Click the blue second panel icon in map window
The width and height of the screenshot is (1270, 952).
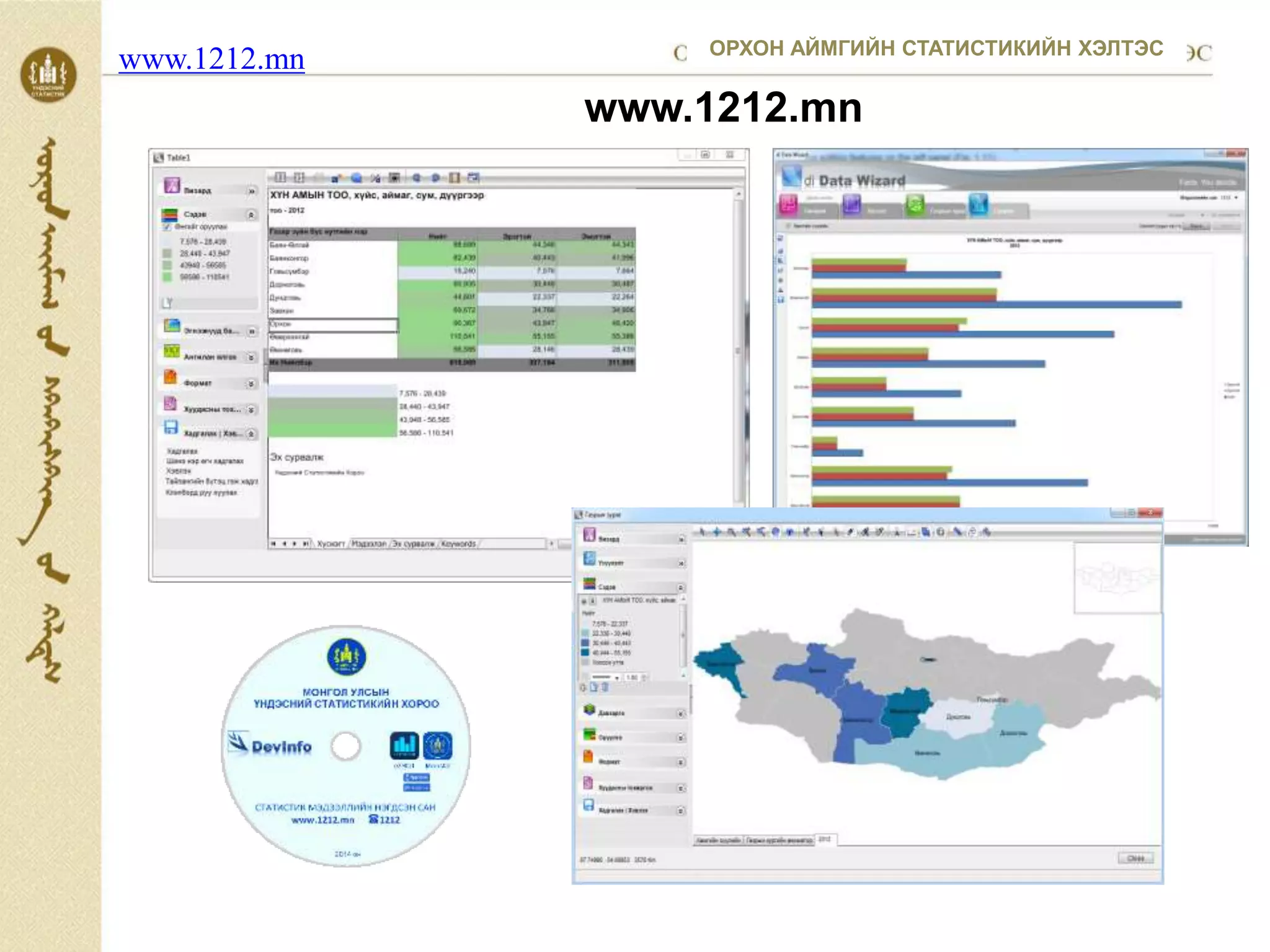(x=590, y=559)
